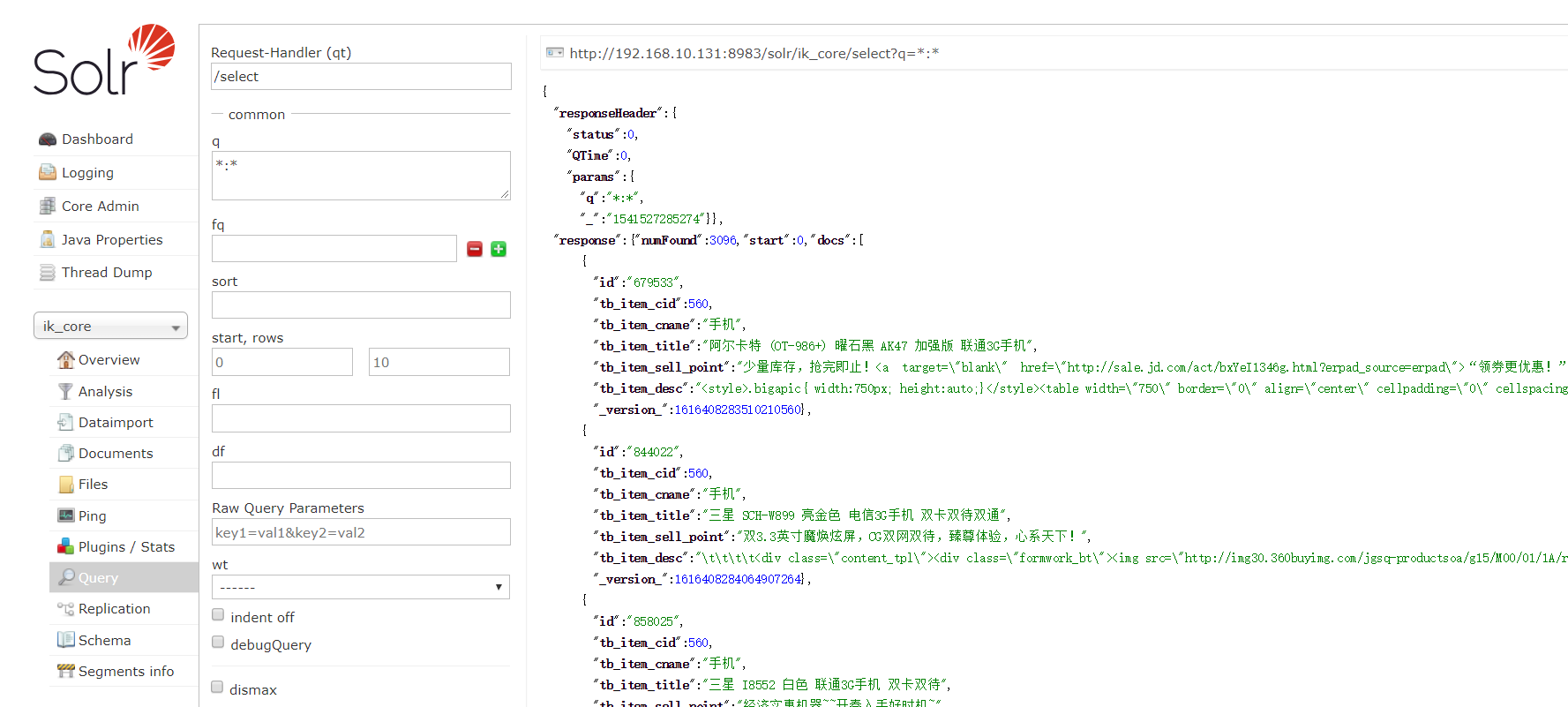Click the Ping icon
The height and width of the screenshot is (707, 1568).
pyautogui.click(x=66, y=515)
